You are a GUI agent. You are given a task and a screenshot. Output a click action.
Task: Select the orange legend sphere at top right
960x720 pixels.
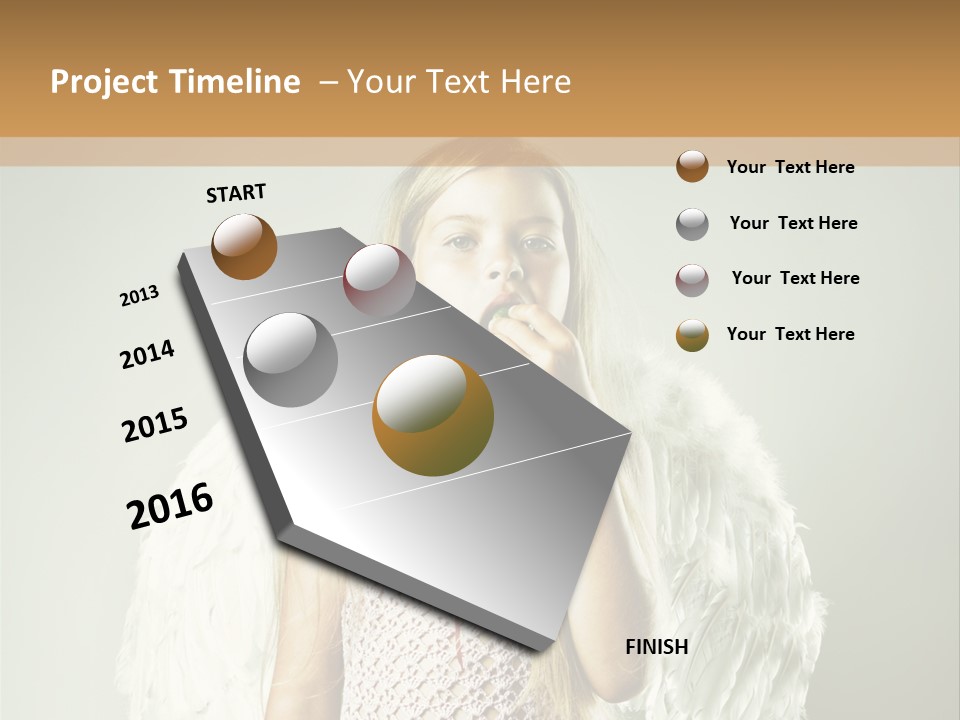coord(690,166)
